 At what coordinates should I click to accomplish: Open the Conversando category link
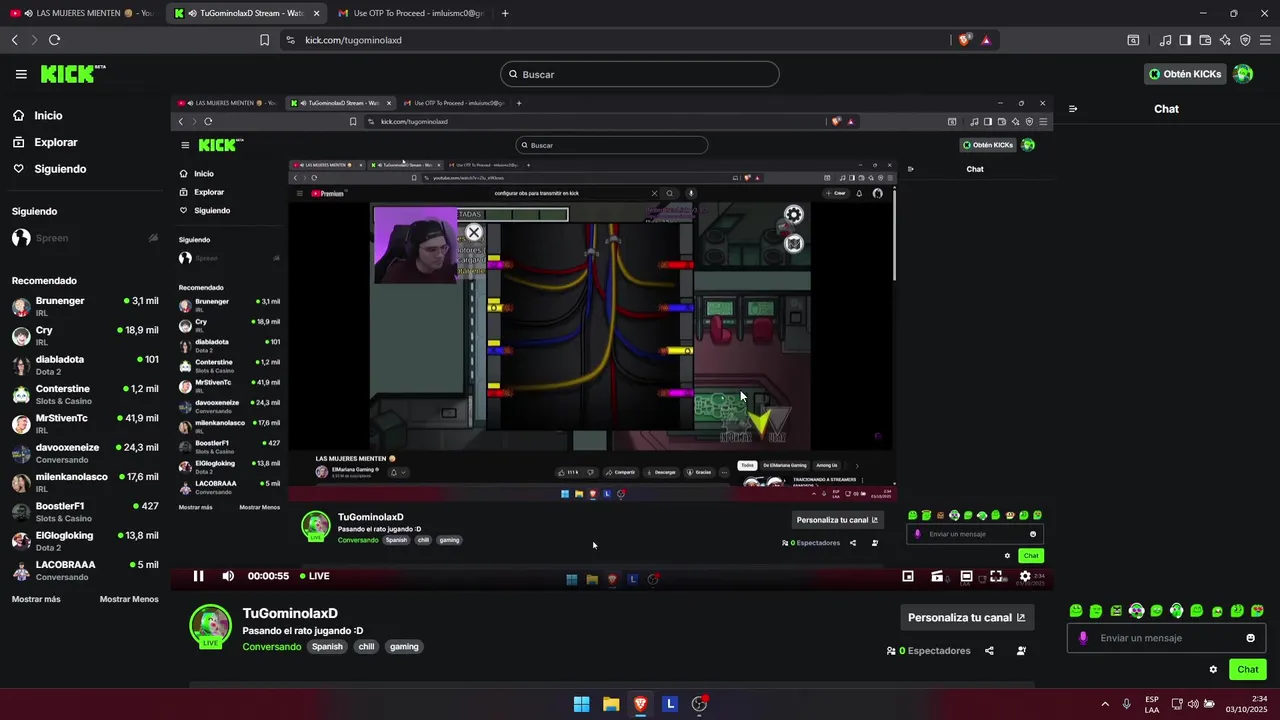pyautogui.click(x=272, y=647)
